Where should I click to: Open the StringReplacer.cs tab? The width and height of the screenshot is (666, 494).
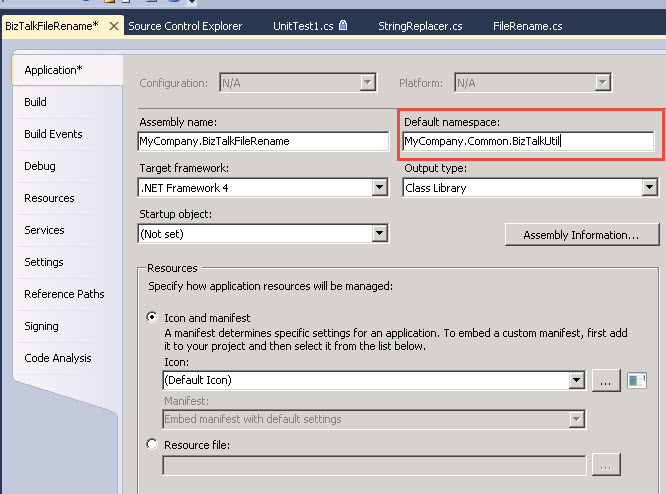click(x=420, y=26)
